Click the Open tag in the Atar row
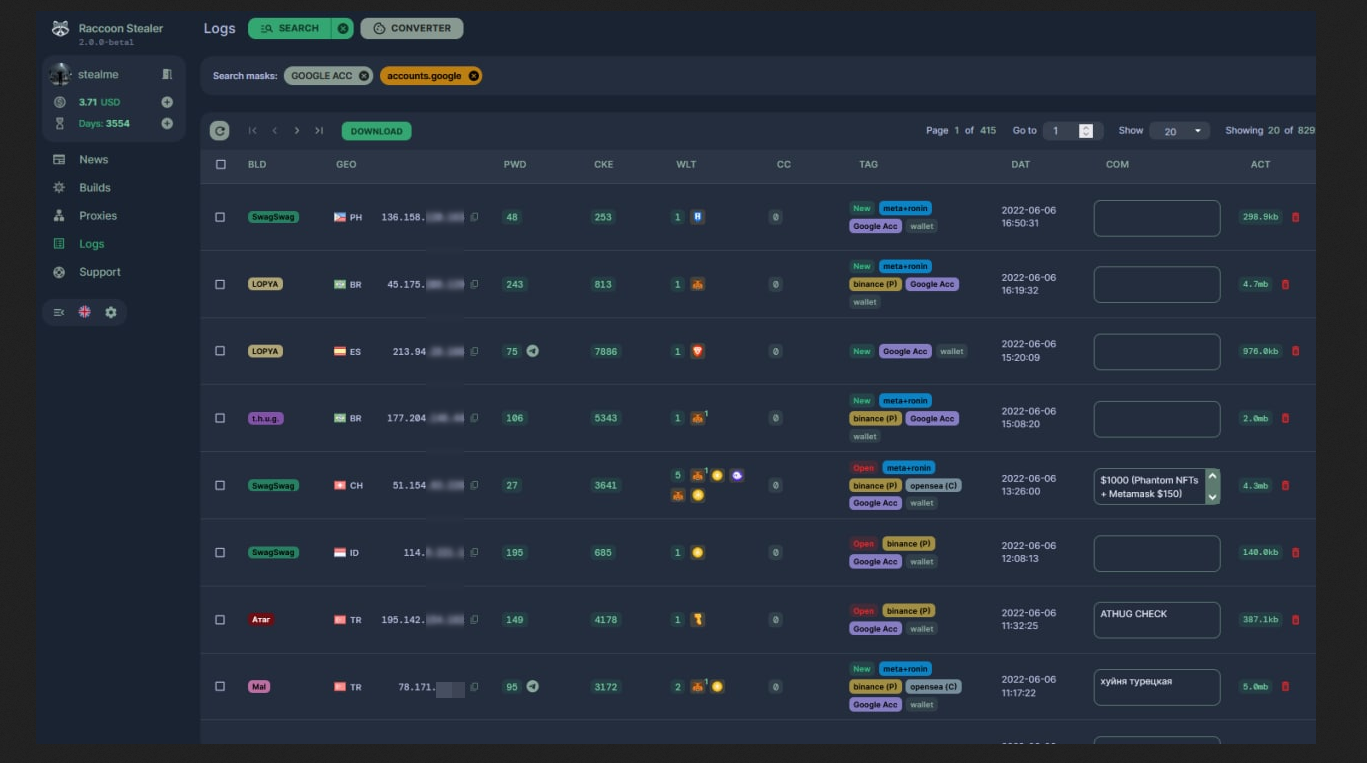 tap(863, 610)
